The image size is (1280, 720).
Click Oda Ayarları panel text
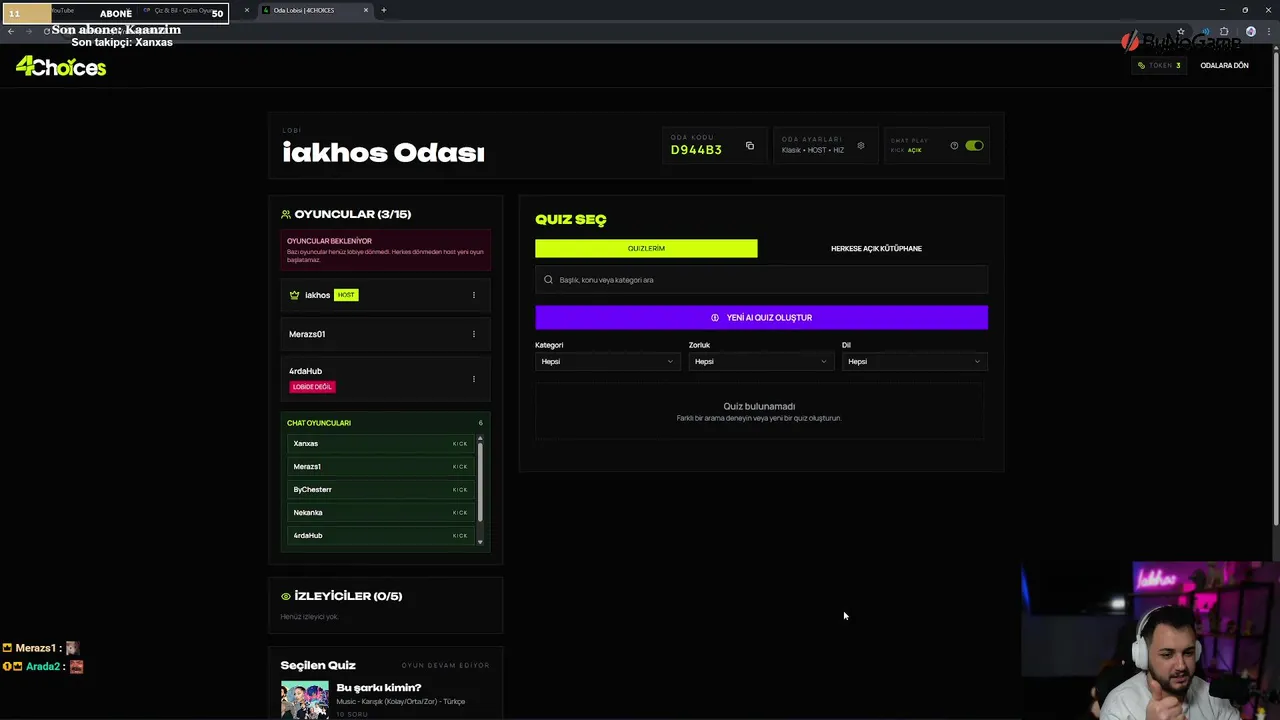(812, 145)
